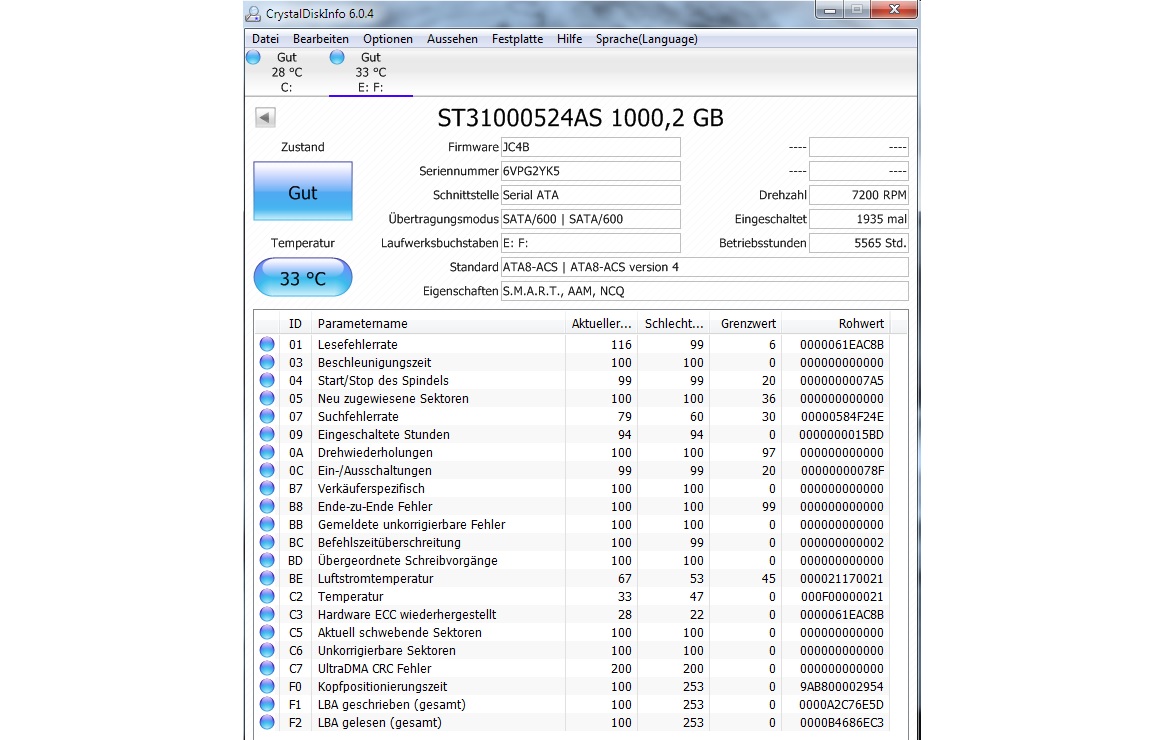The width and height of the screenshot is (1152, 740).
Task: Click the status circle for Befehlszeitüberschreitung row
Action: (267, 542)
